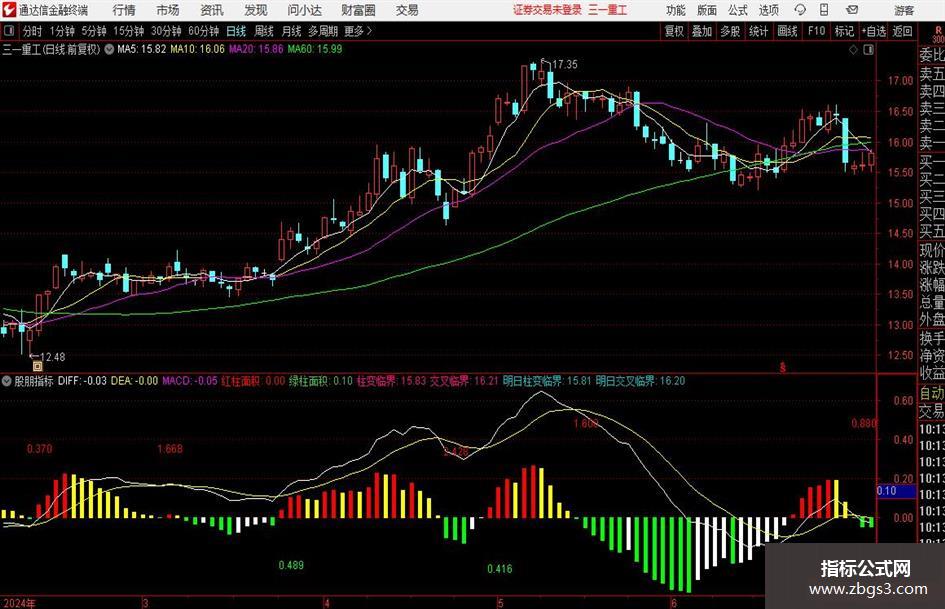Click the MA10: 16.06 label
The height and width of the screenshot is (609, 945).
coord(197,49)
